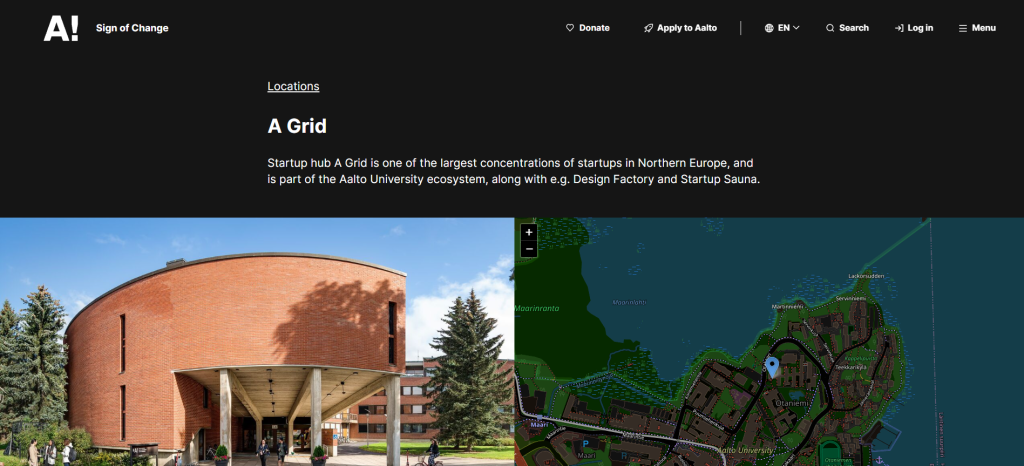1024x466 pixels.
Task: Click the Log in text
Action: coord(920,28)
